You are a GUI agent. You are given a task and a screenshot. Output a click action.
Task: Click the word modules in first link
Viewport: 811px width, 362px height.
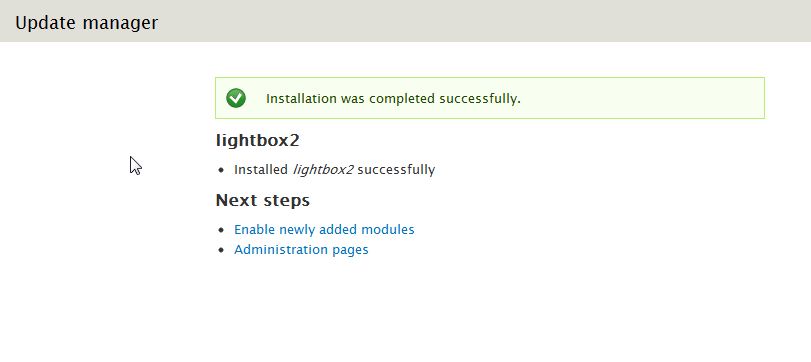(x=387, y=230)
